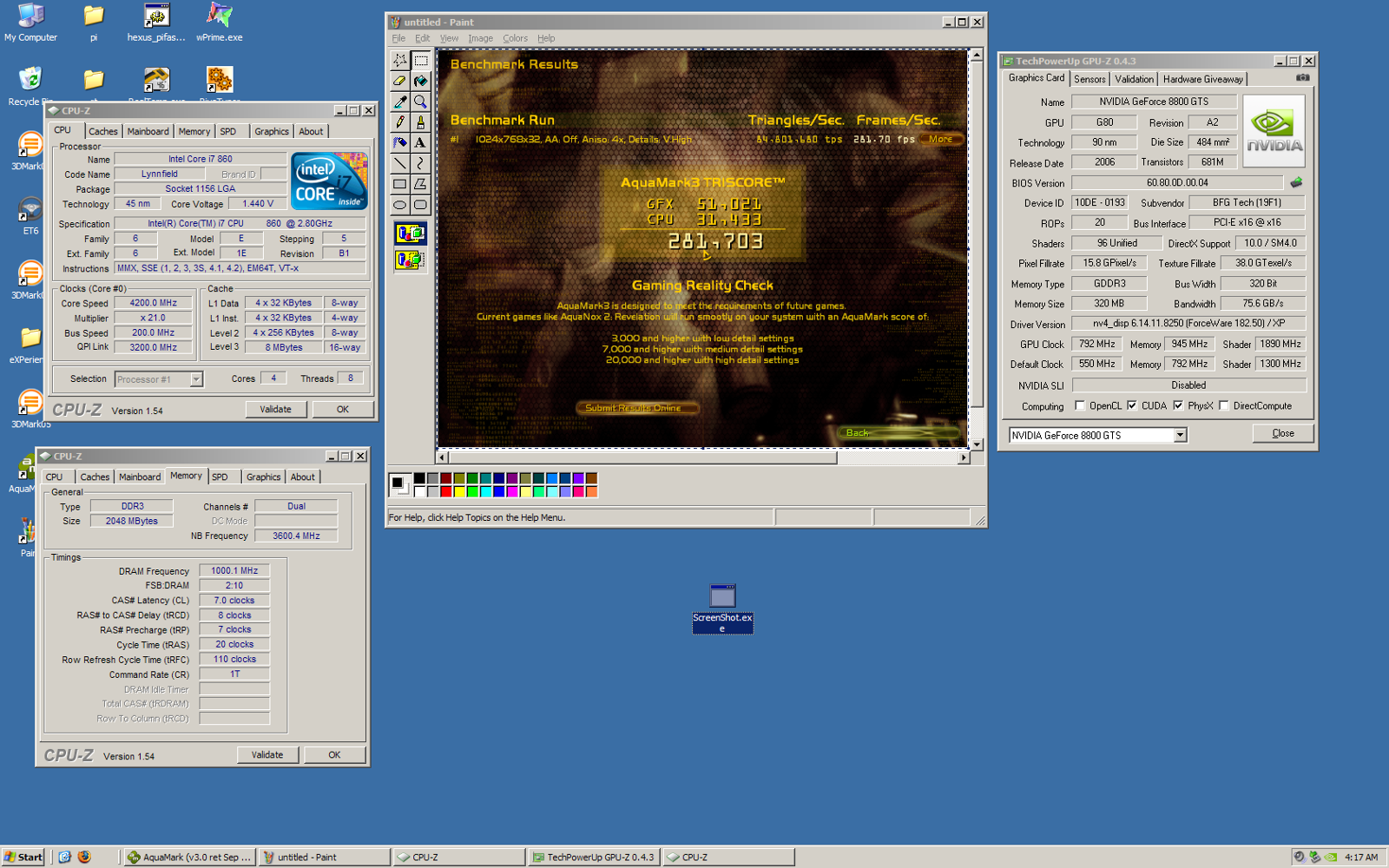Click the BIOS save chip icon in GPU-Z
This screenshot has height=868, width=1389.
tap(1296, 182)
